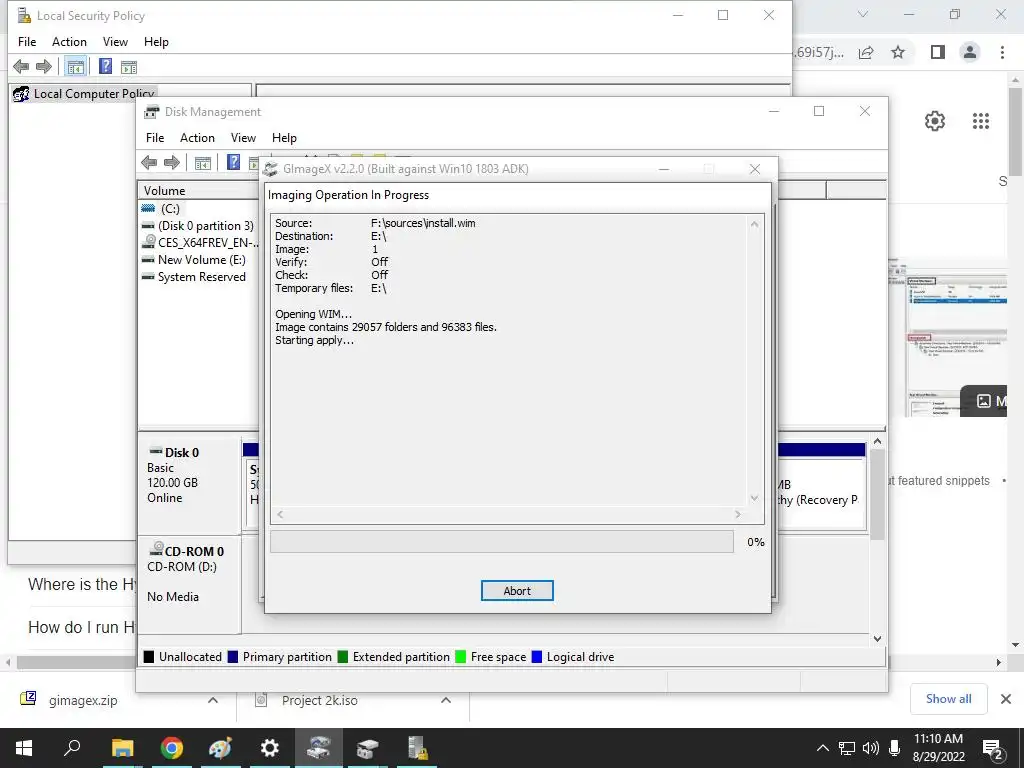
Task: Click the Unallocated legend black swatch
Action: (149, 657)
